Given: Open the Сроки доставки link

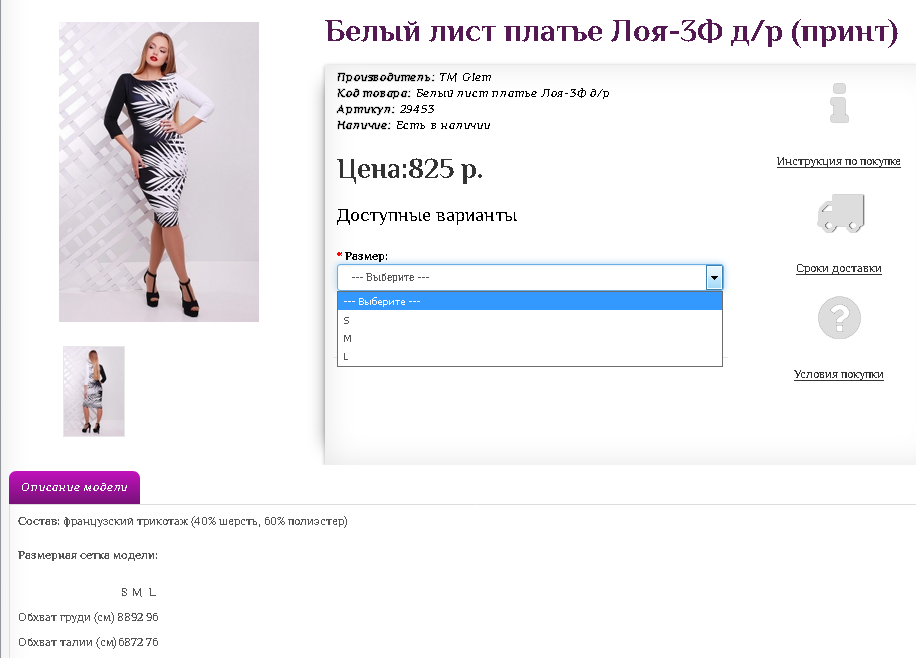Looking at the screenshot, I should coord(838,268).
